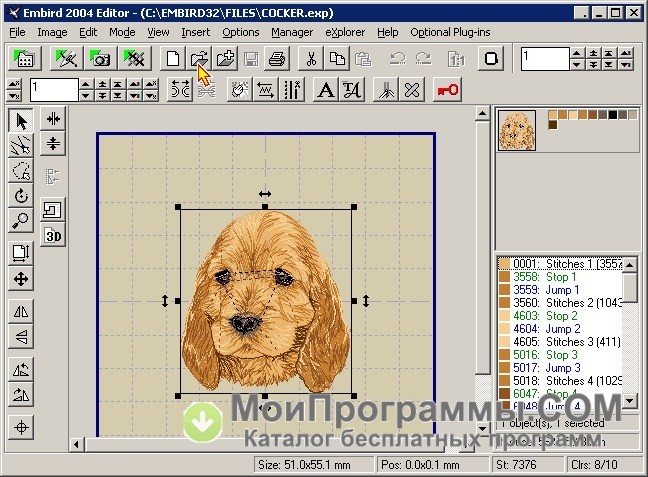Click stitch list scrollbar down arrow
The image size is (648, 477).
(x=629, y=400)
